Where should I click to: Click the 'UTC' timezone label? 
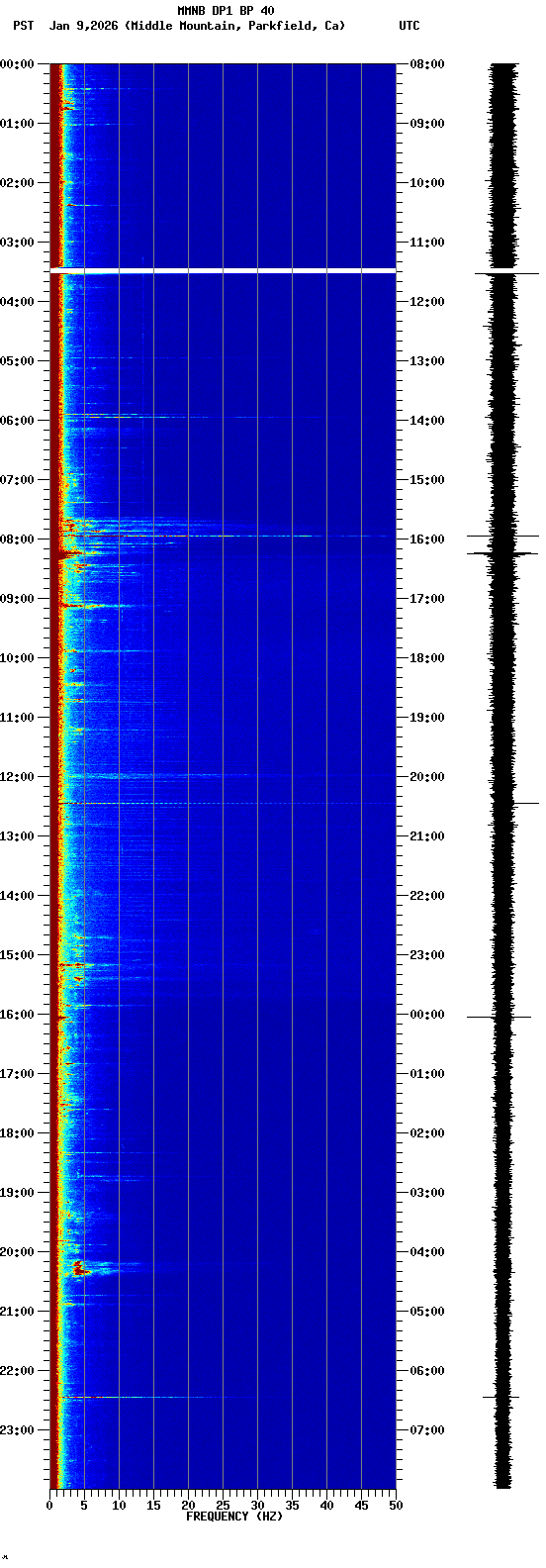tap(409, 26)
